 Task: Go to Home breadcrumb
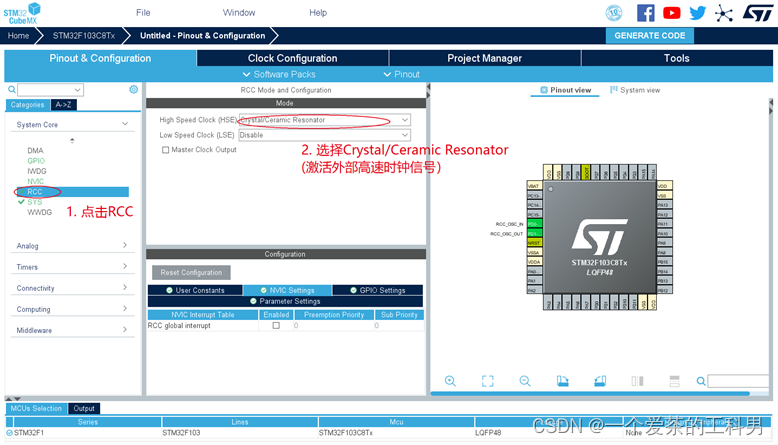pyautogui.click(x=18, y=36)
